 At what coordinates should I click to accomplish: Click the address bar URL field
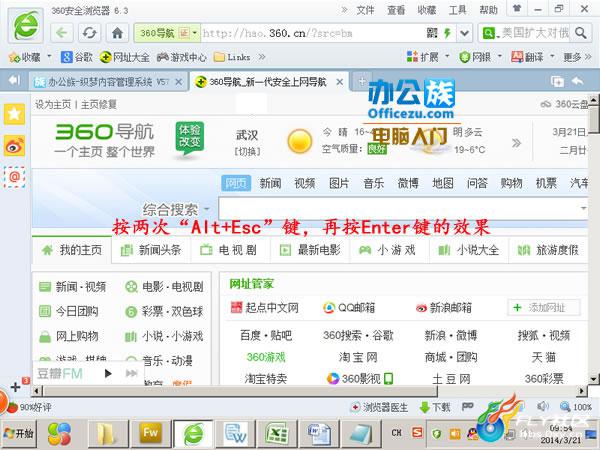[312, 33]
